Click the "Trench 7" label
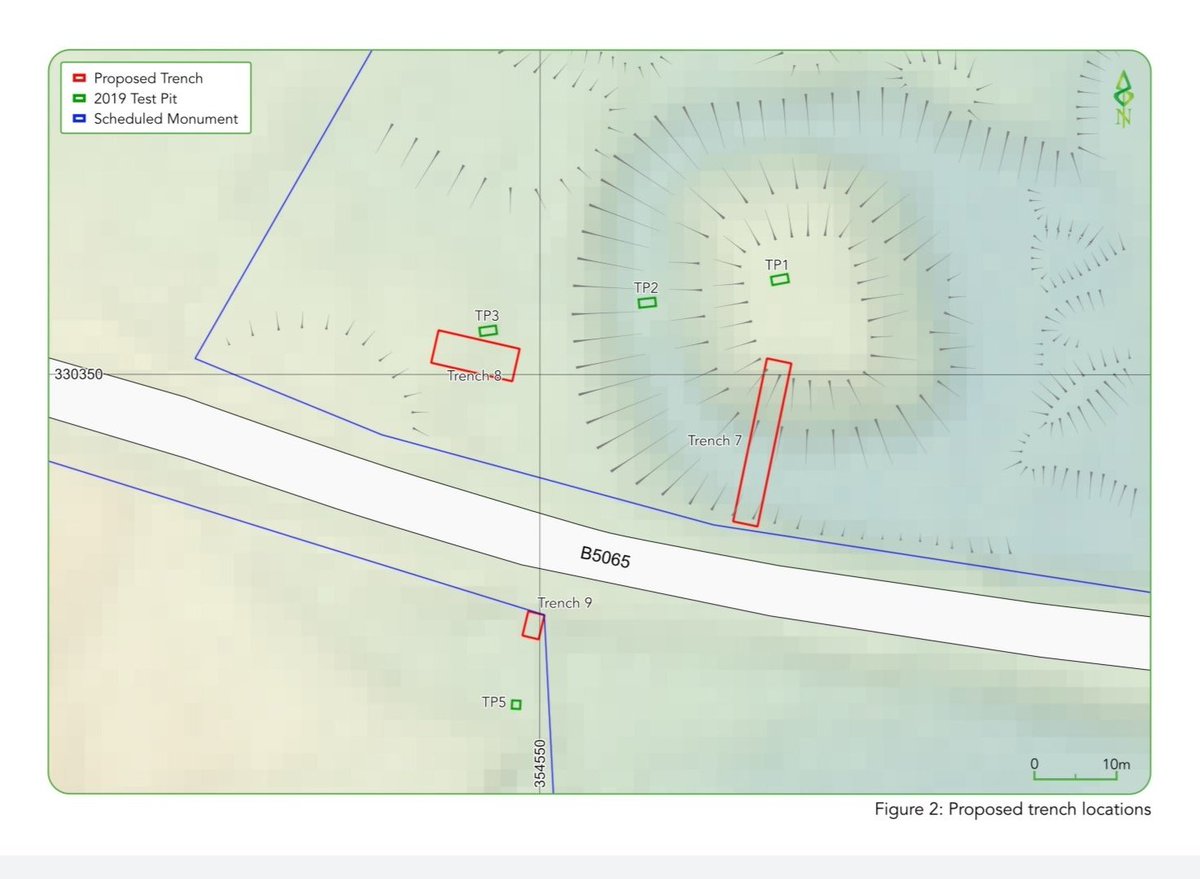 click(716, 440)
